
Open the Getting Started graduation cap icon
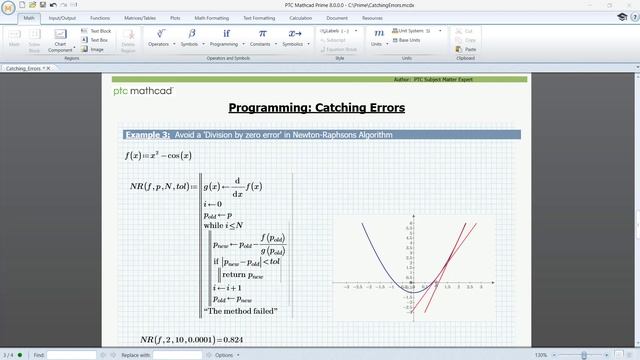click(x=622, y=17)
